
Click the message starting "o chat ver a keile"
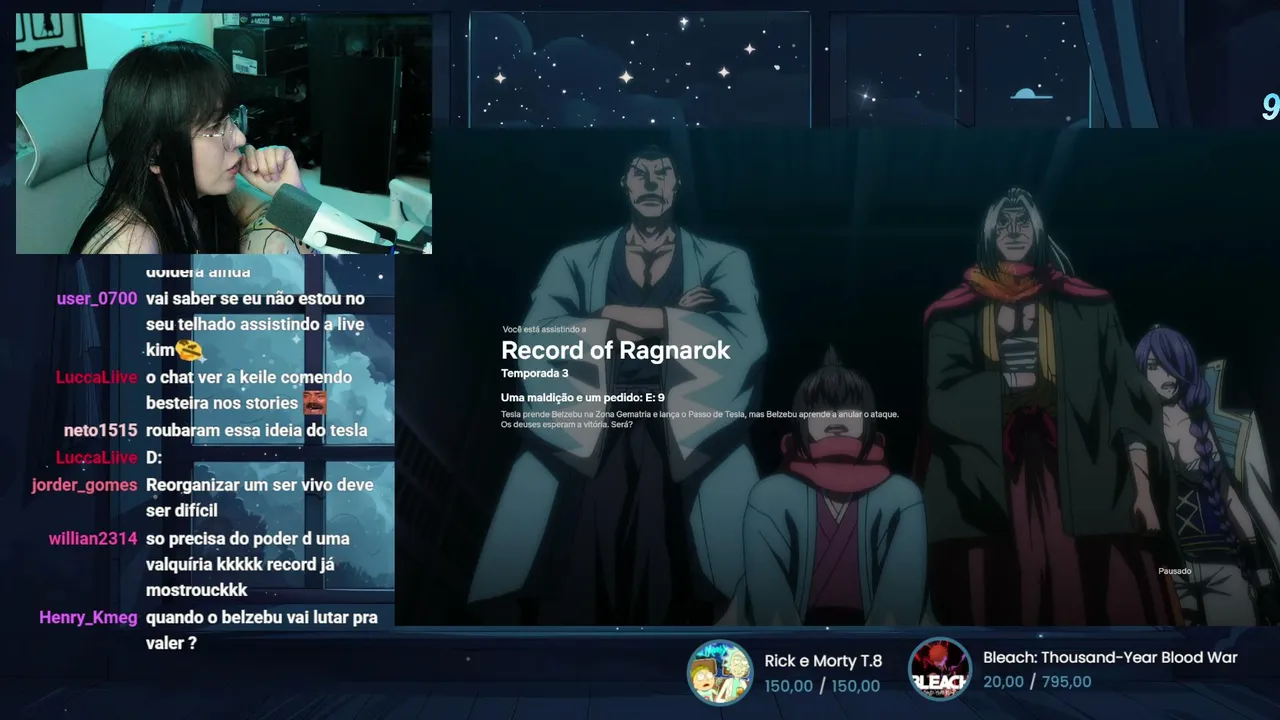coord(249,390)
